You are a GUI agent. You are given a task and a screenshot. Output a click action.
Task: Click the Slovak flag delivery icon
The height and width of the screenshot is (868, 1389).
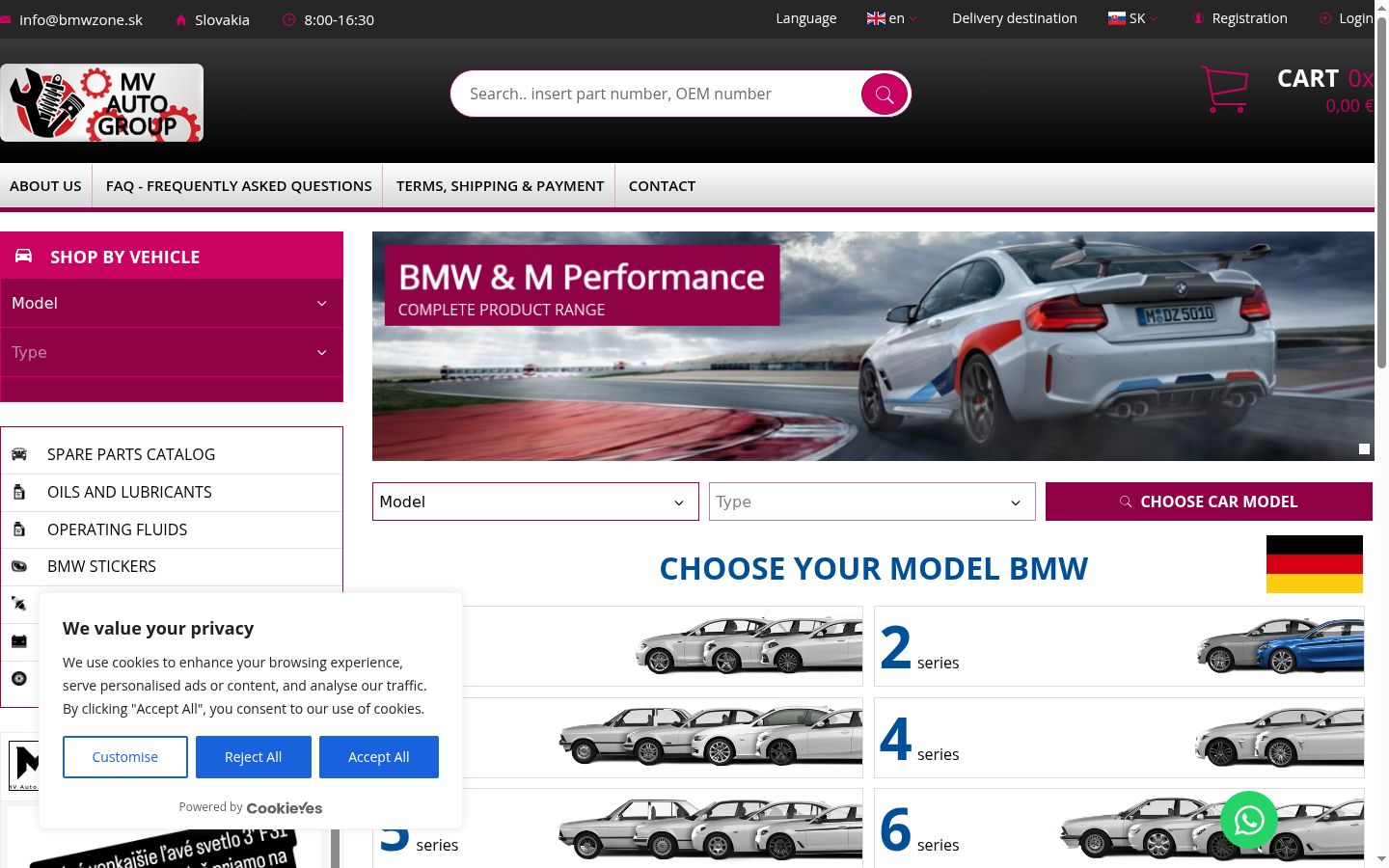(1117, 18)
